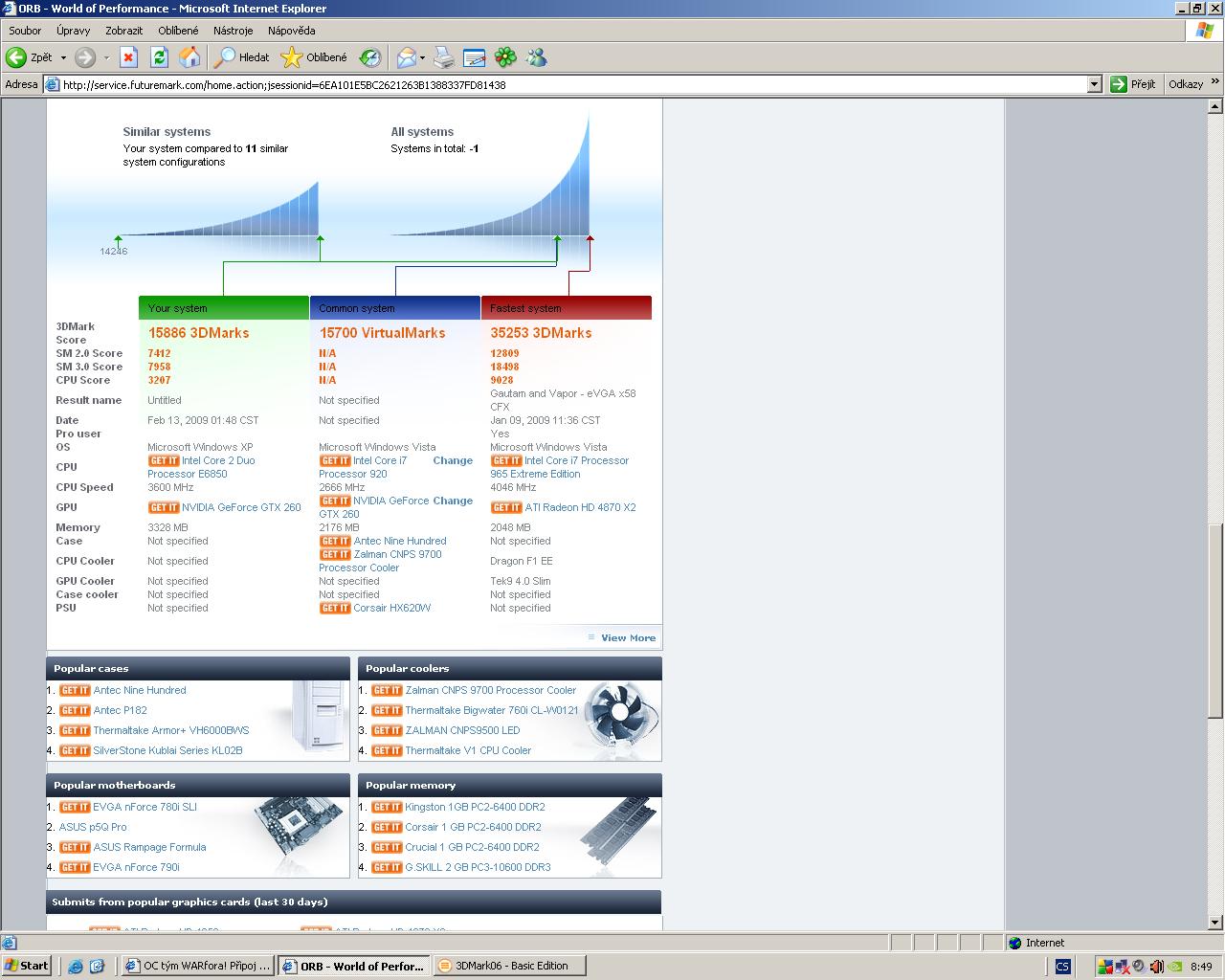Expand the Odkazy links chevron
This screenshot has width=1225, height=980.
(x=1215, y=82)
